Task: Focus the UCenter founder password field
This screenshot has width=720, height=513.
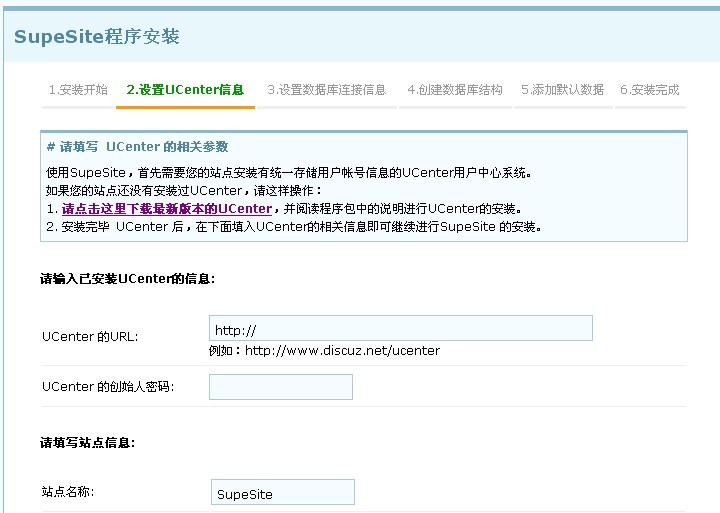Action: [x=281, y=387]
